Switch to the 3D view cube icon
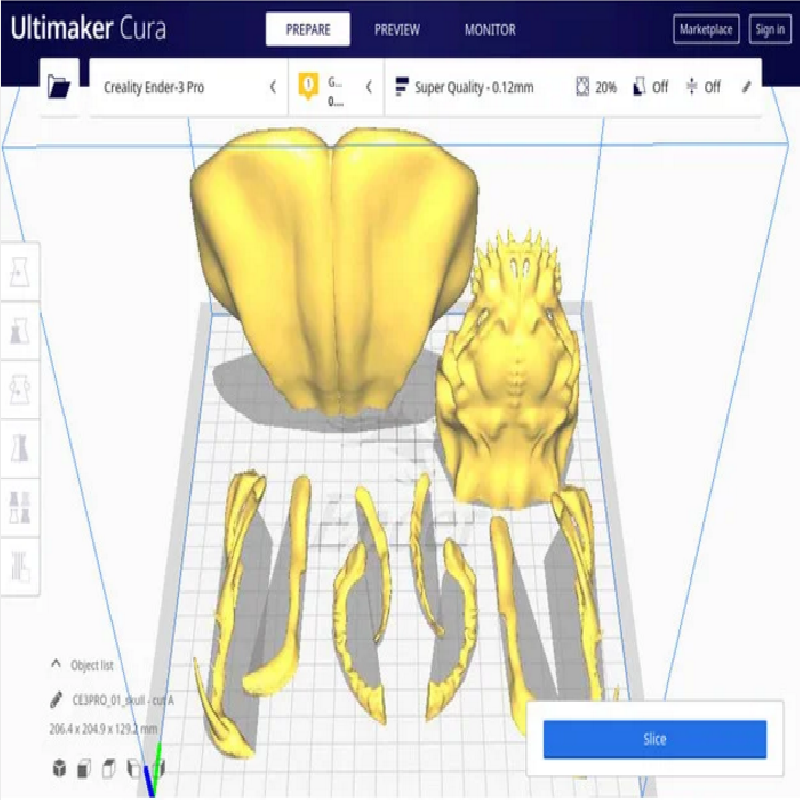The height and width of the screenshot is (800, 800). tap(60, 768)
